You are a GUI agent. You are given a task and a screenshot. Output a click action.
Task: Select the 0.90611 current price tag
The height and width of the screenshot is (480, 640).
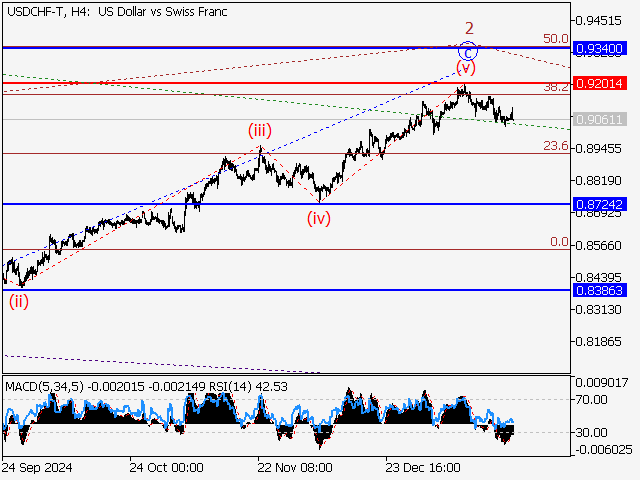pyautogui.click(x=600, y=119)
